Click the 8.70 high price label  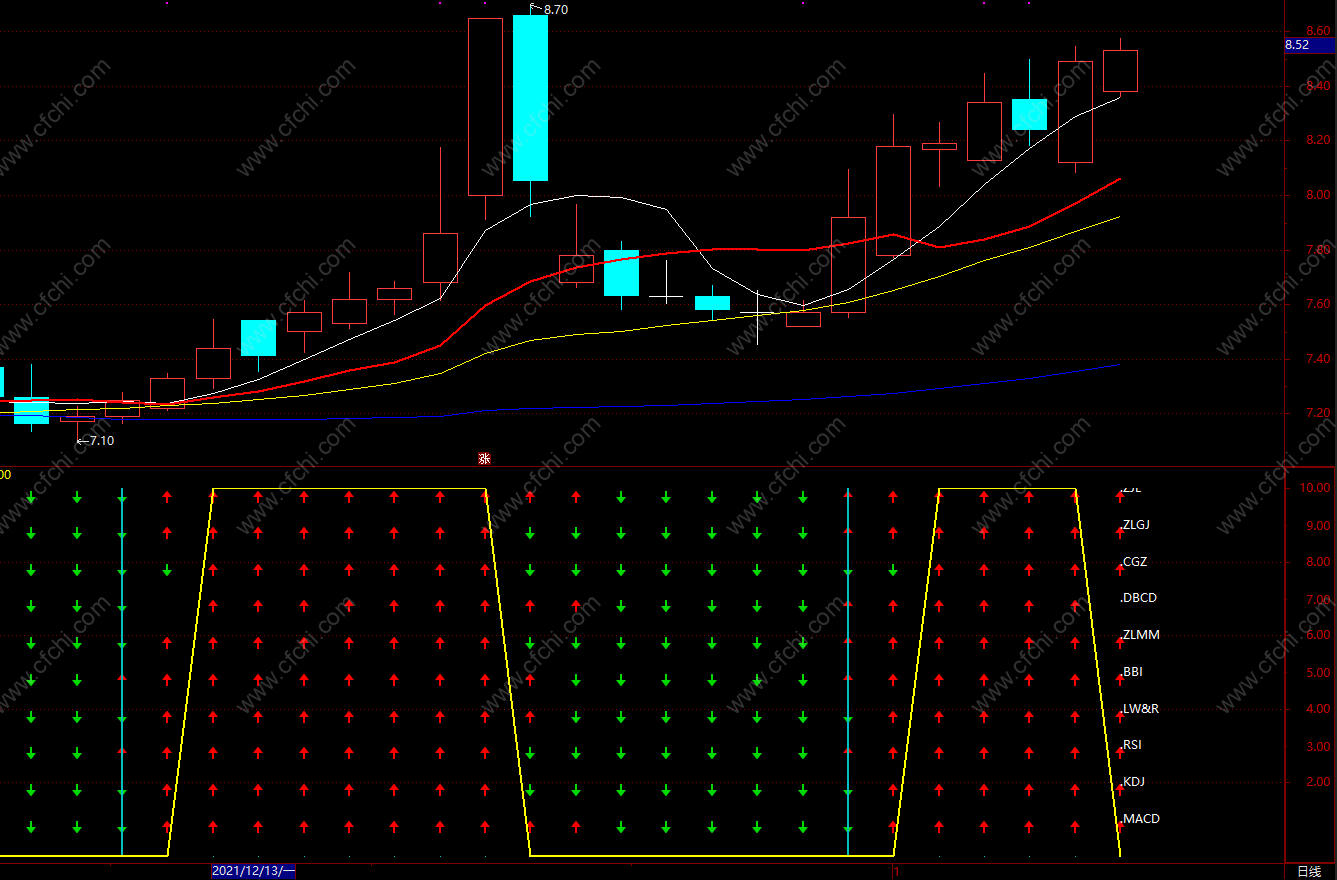tap(556, 9)
